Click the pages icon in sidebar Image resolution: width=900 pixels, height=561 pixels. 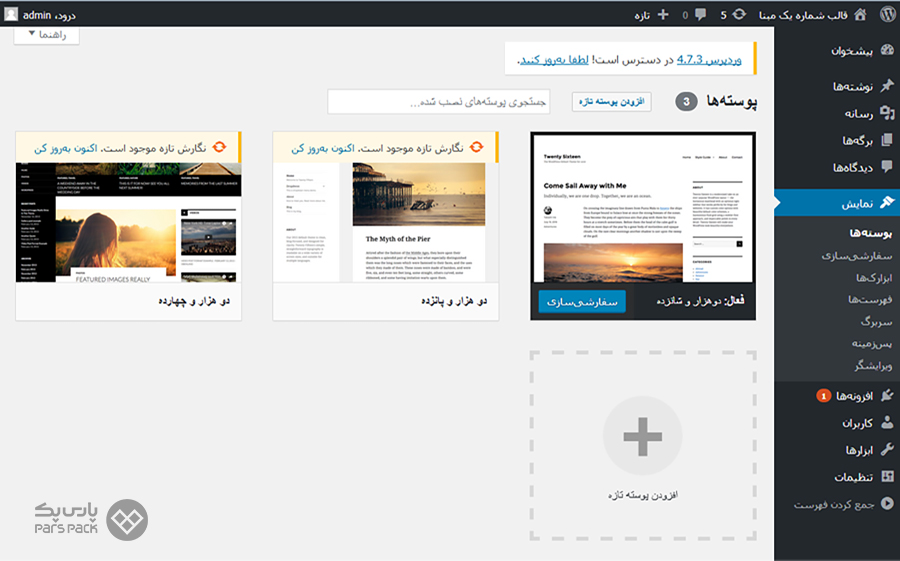[x=887, y=140]
